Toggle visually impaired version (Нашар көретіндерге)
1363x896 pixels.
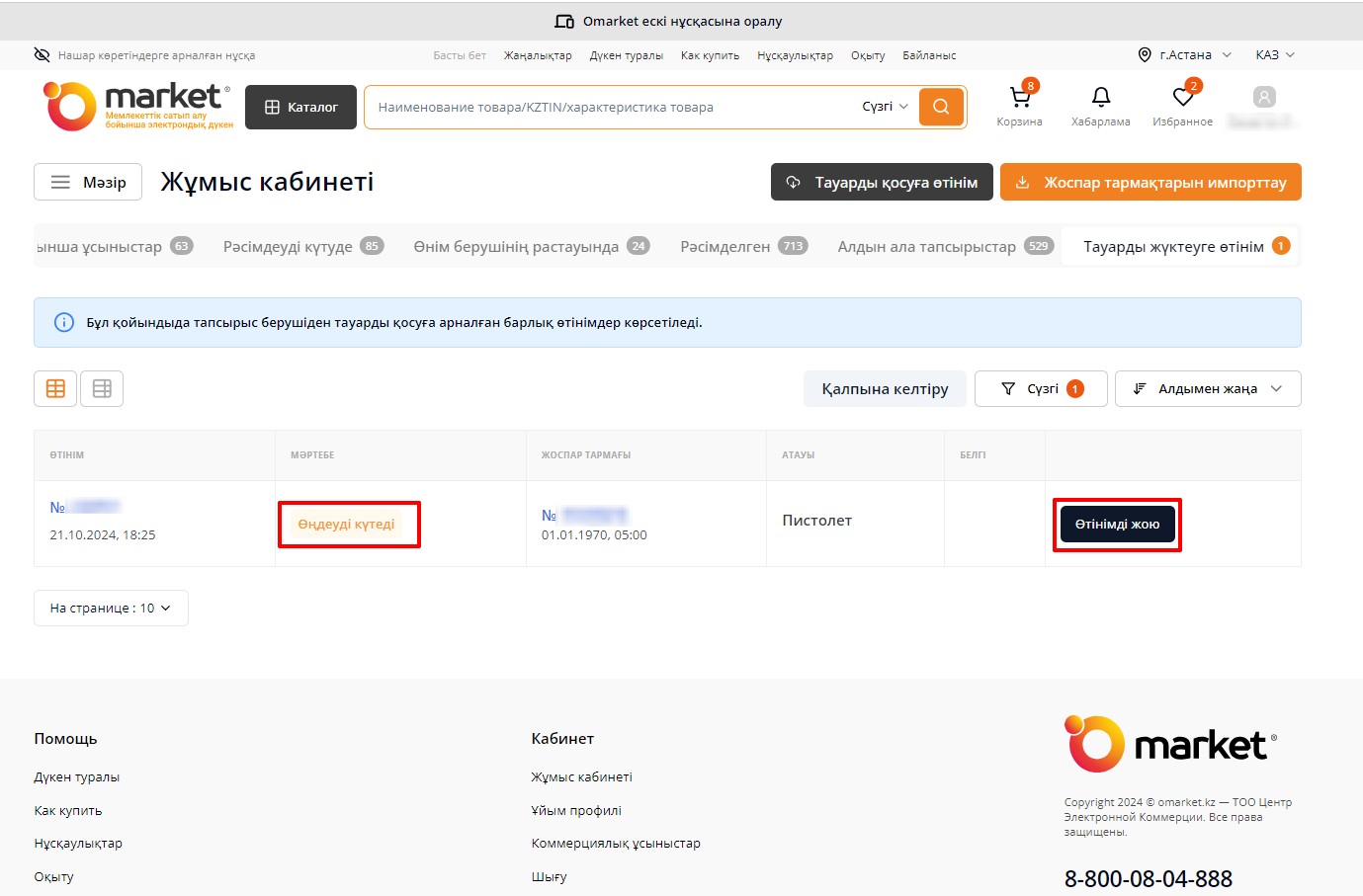144,55
